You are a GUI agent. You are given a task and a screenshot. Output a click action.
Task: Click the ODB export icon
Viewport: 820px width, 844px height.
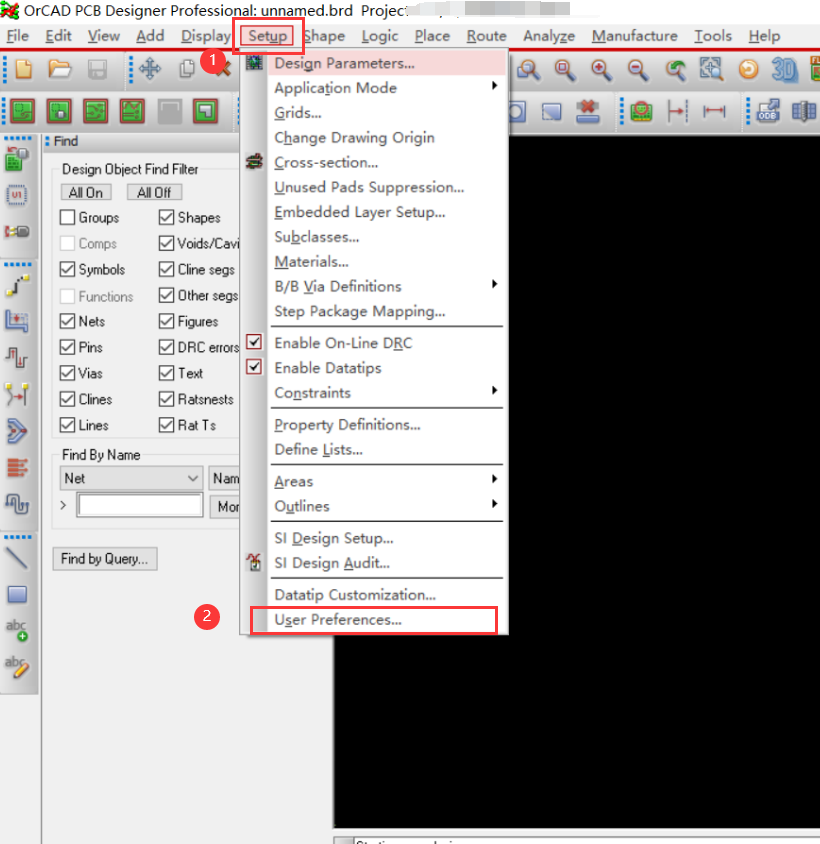point(768,111)
